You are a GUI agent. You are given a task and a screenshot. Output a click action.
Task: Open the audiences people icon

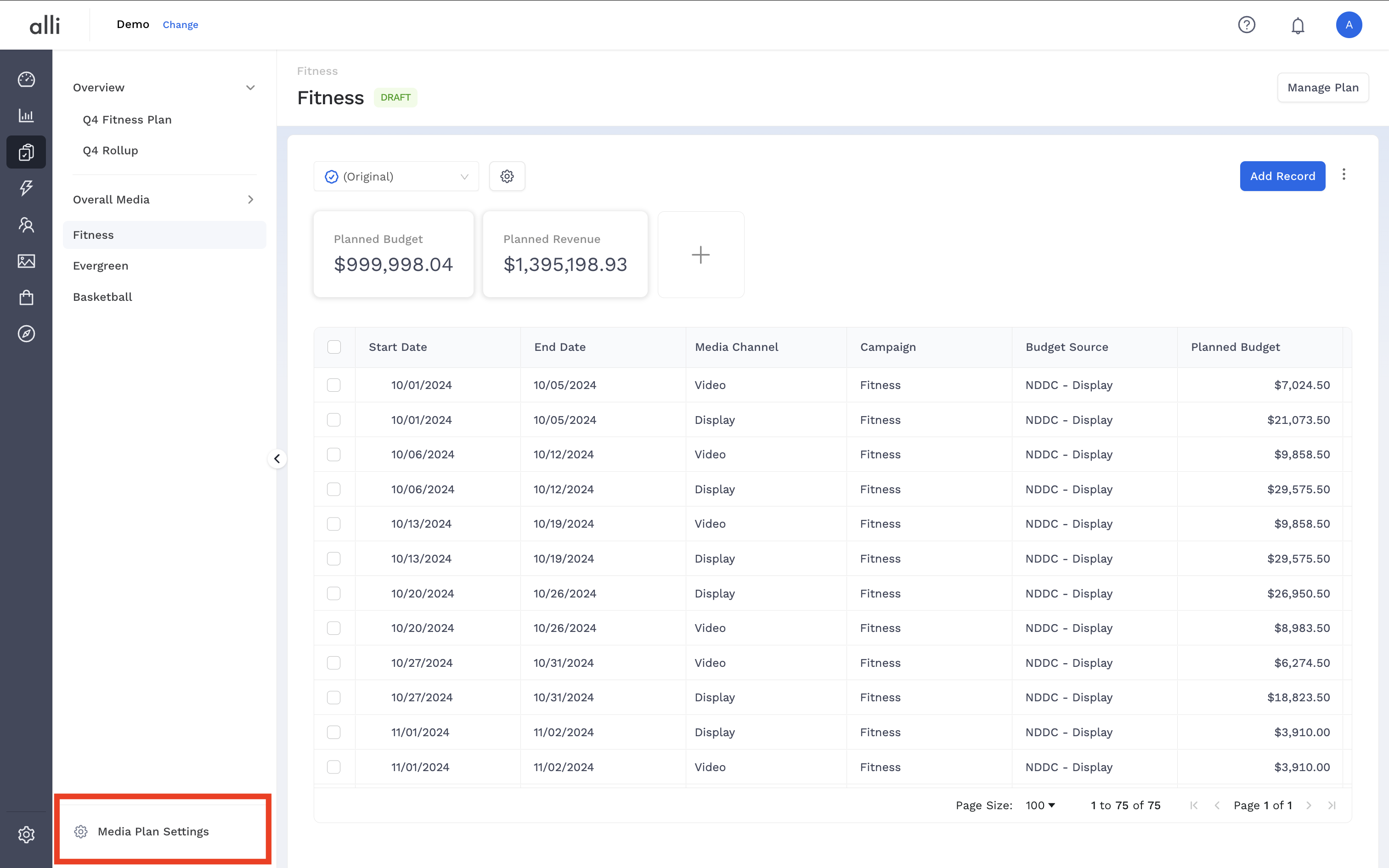point(26,225)
